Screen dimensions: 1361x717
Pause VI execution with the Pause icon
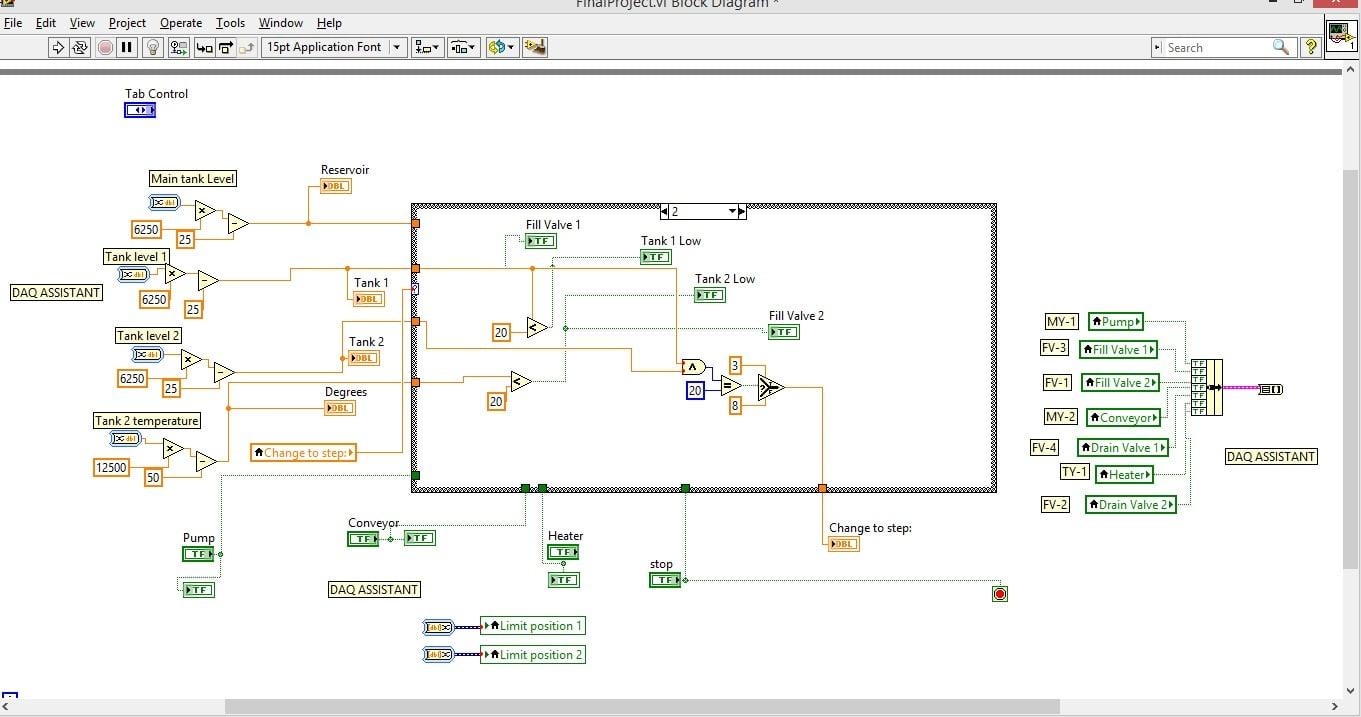click(x=126, y=47)
